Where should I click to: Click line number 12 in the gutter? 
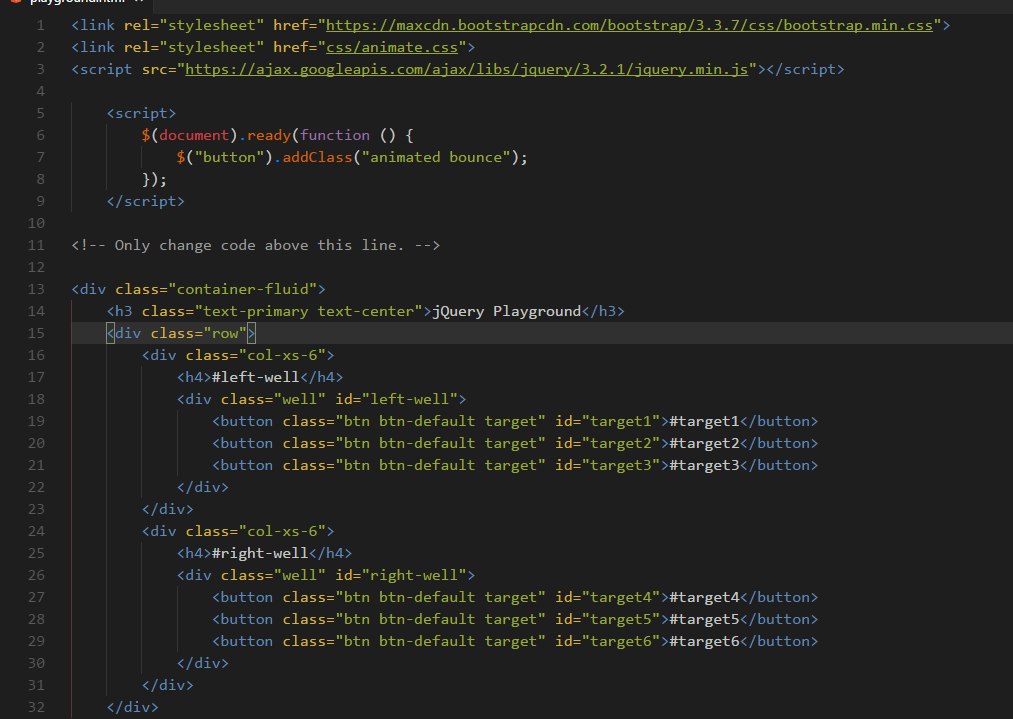36,267
